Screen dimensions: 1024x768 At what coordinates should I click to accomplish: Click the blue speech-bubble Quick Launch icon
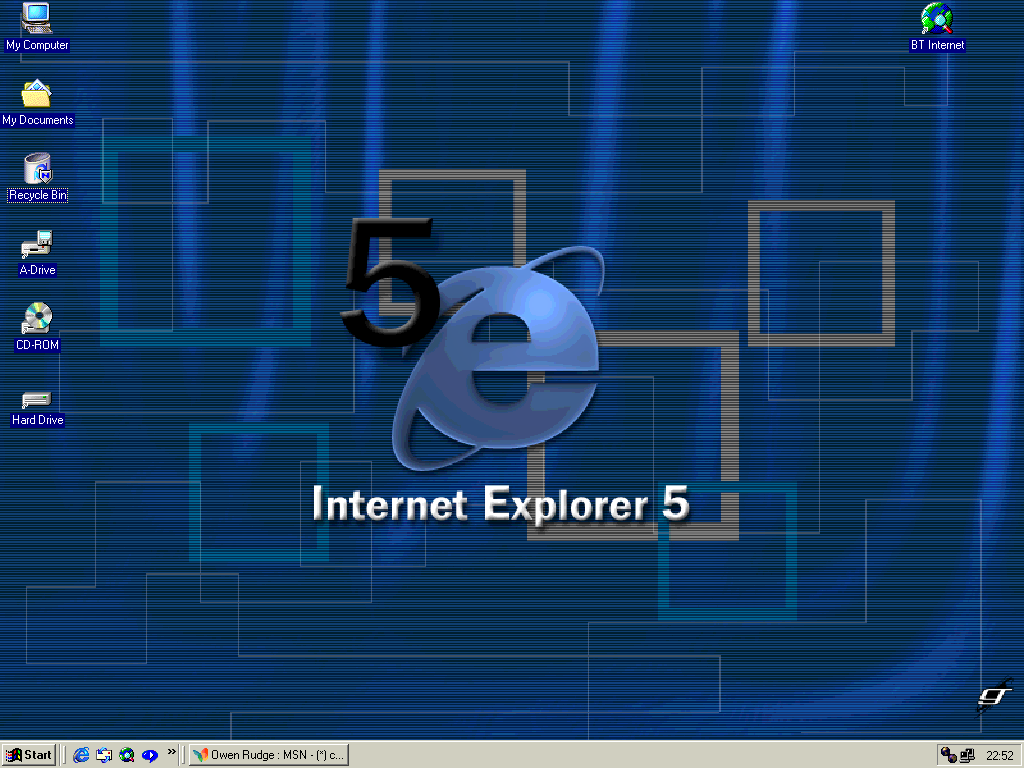[150, 755]
